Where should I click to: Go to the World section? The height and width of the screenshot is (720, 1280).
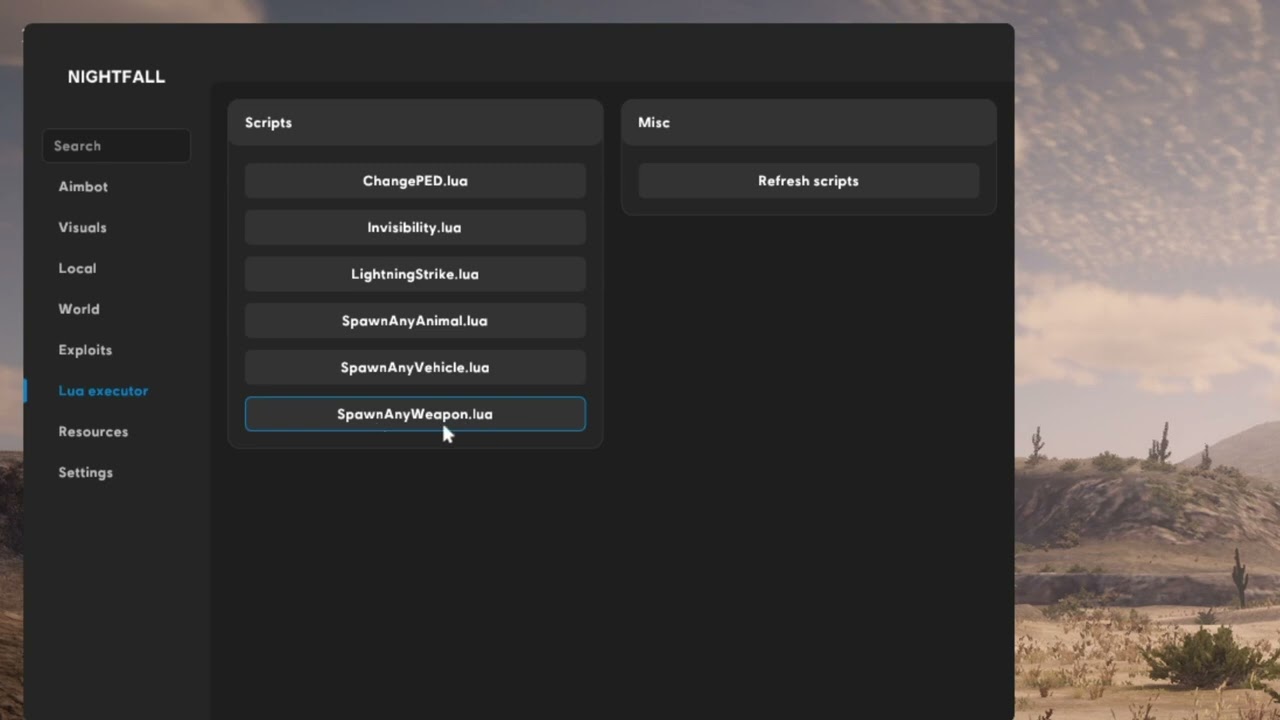[x=79, y=310]
